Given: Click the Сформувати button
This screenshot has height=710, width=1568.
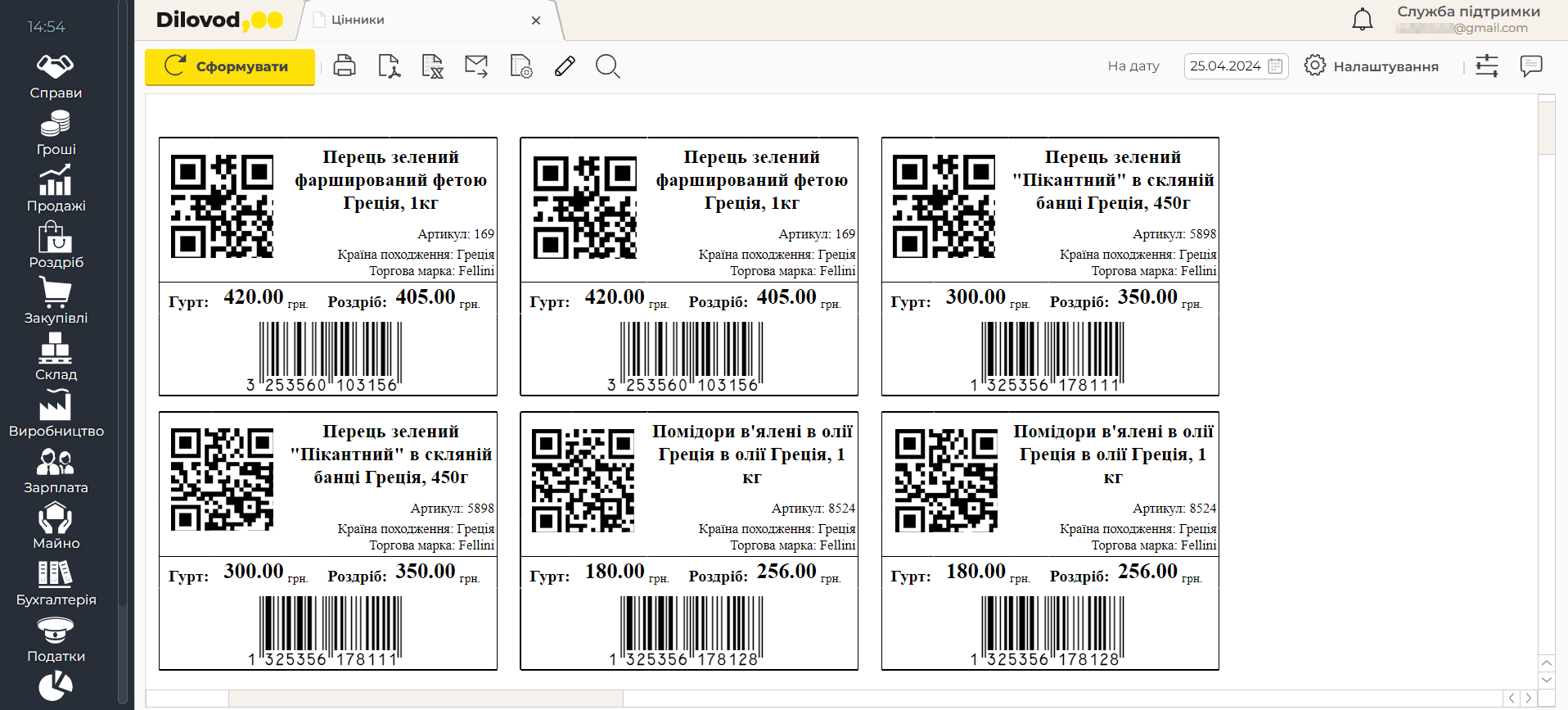Looking at the screenshot, I should (229, 66).
